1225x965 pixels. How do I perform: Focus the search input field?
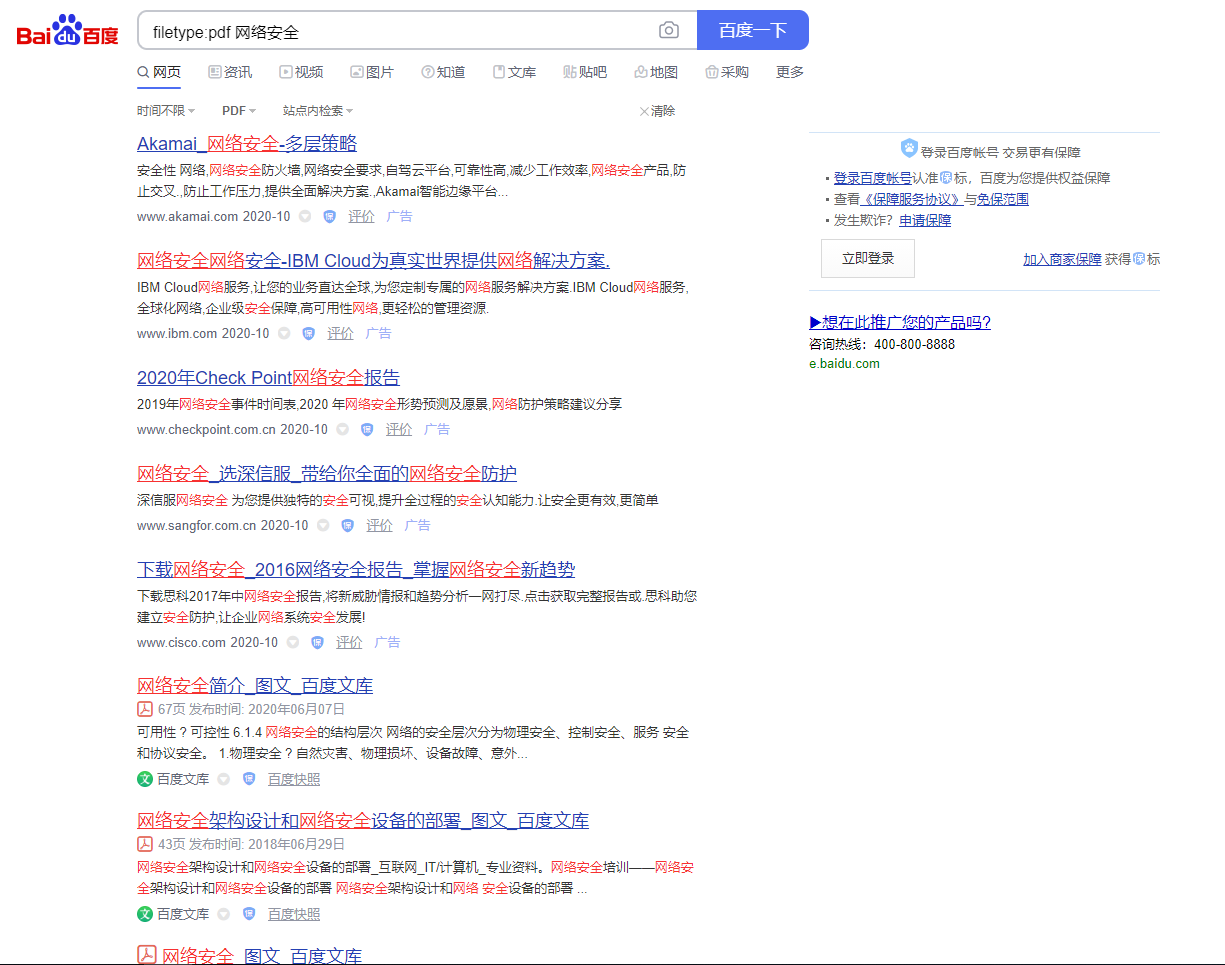point(398,31)
